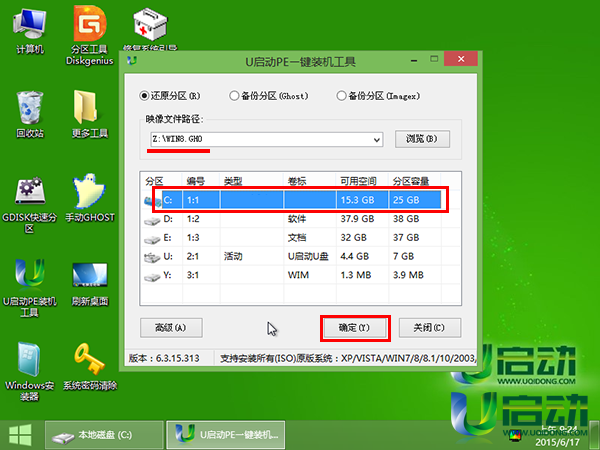Click 可用空间 column header
The height and width of the screenshot is (450, 600).
click(x=359, y=181)
